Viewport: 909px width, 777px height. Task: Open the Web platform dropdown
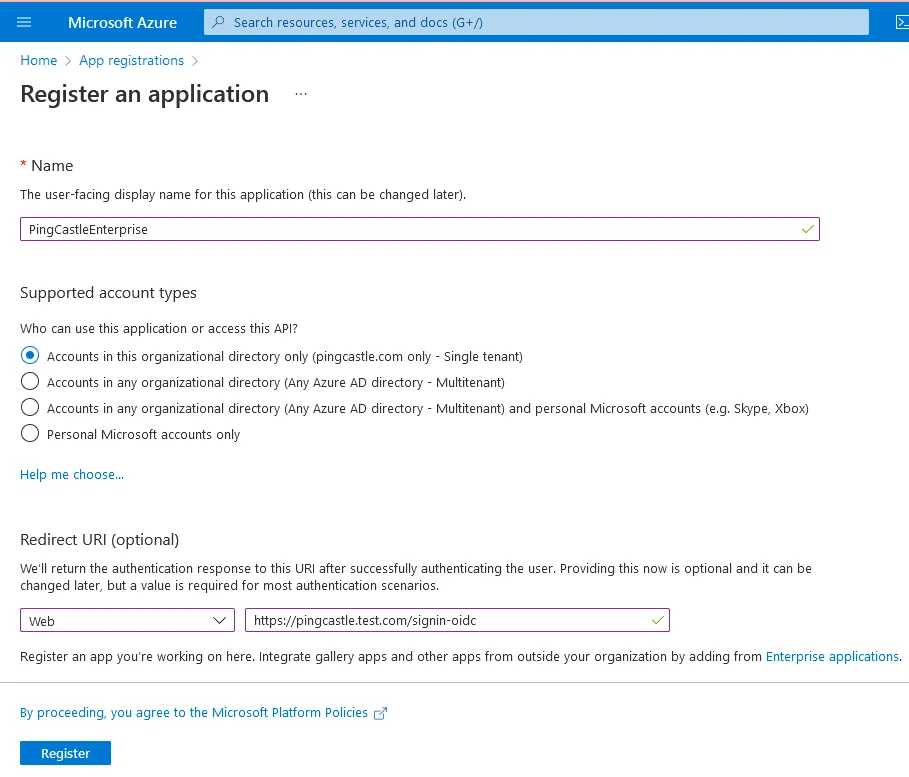click(x=127, y=620)
